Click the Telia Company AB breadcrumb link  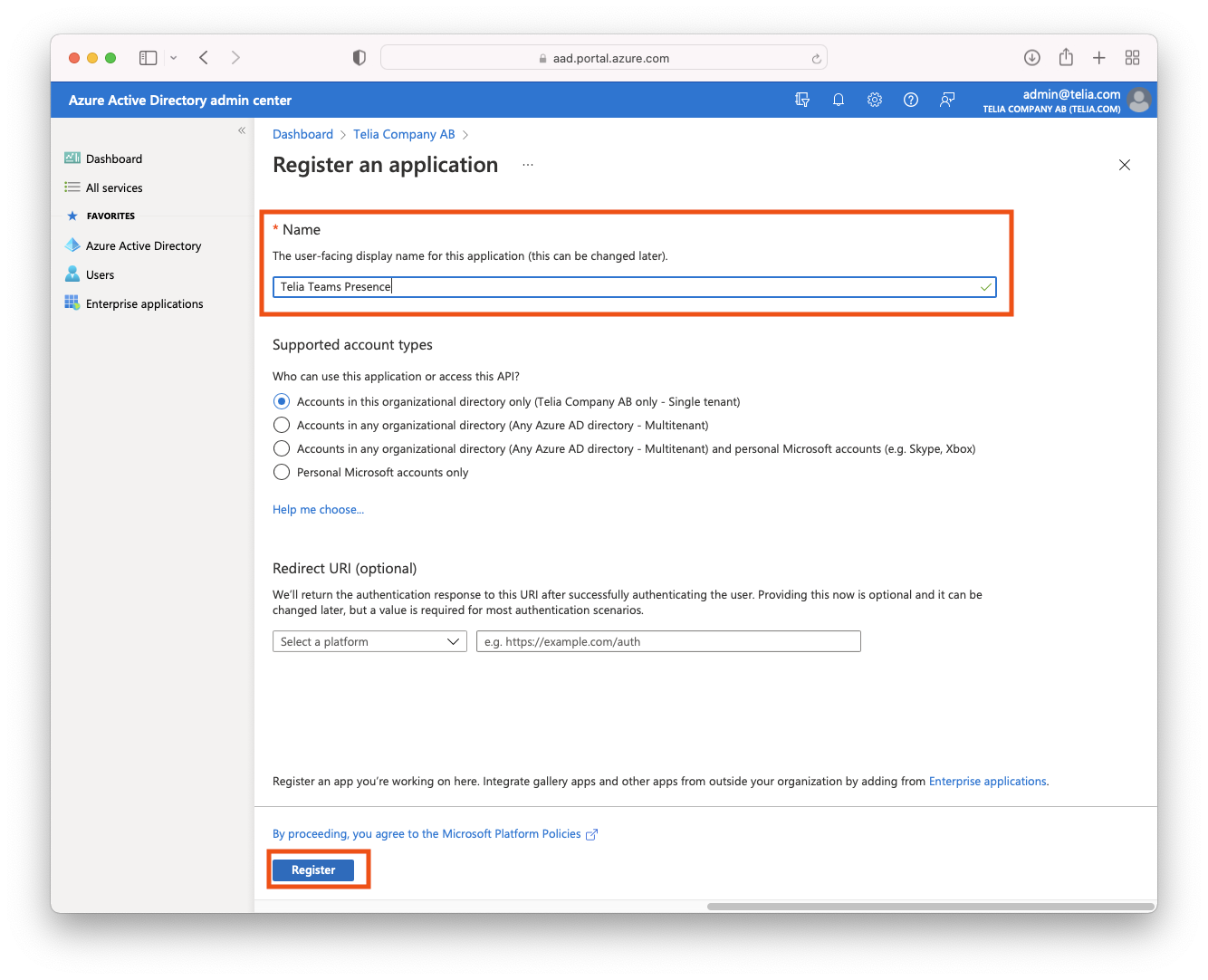pyautogui.click(x=404, y=134)
